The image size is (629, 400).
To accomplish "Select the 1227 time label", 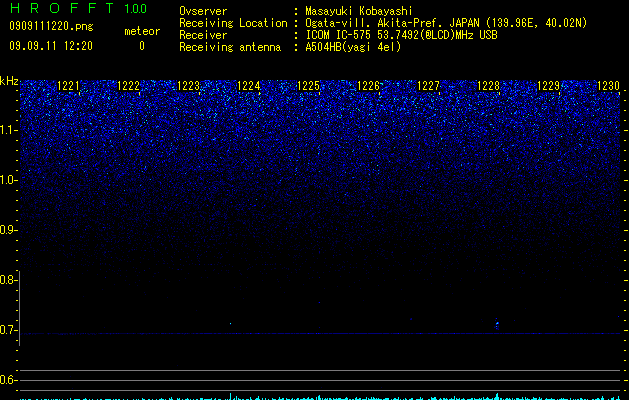I will tap(428, 86).
